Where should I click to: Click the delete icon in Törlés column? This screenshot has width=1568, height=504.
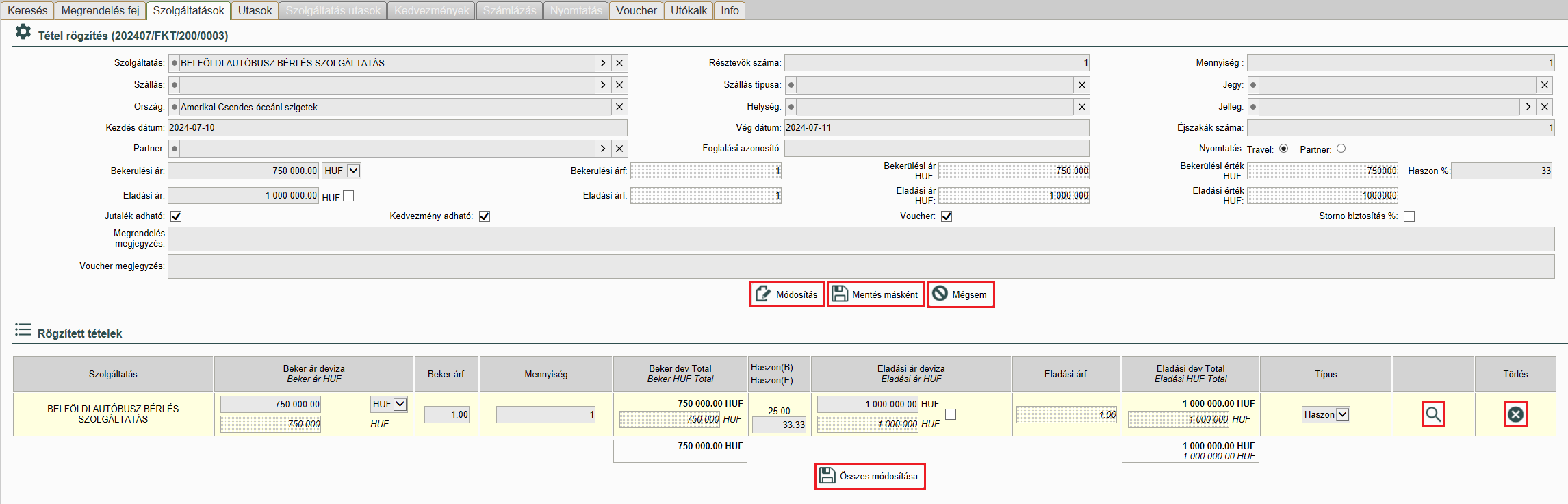pos(1515,414)
